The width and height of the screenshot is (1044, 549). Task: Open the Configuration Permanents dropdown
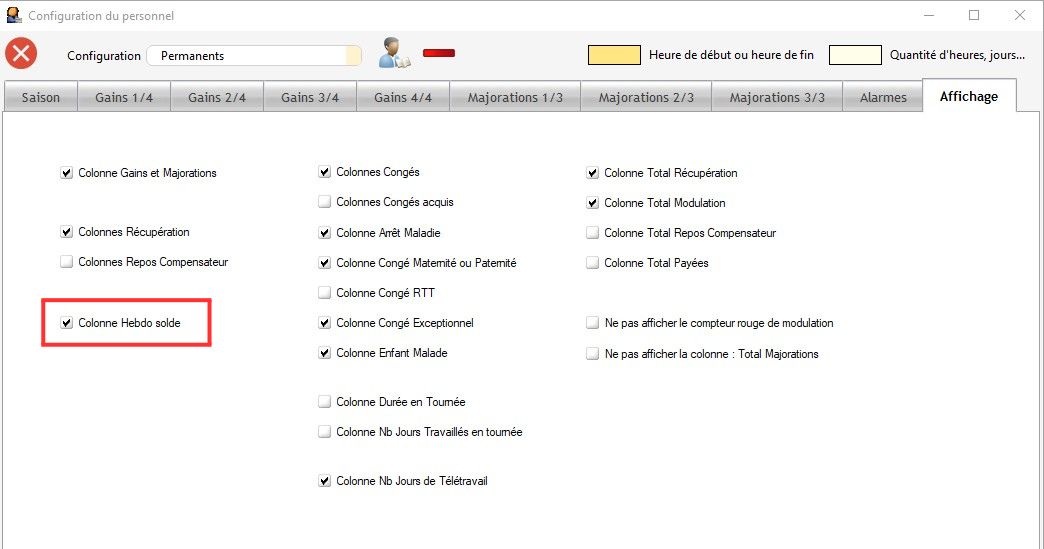[x=254, y=56]
